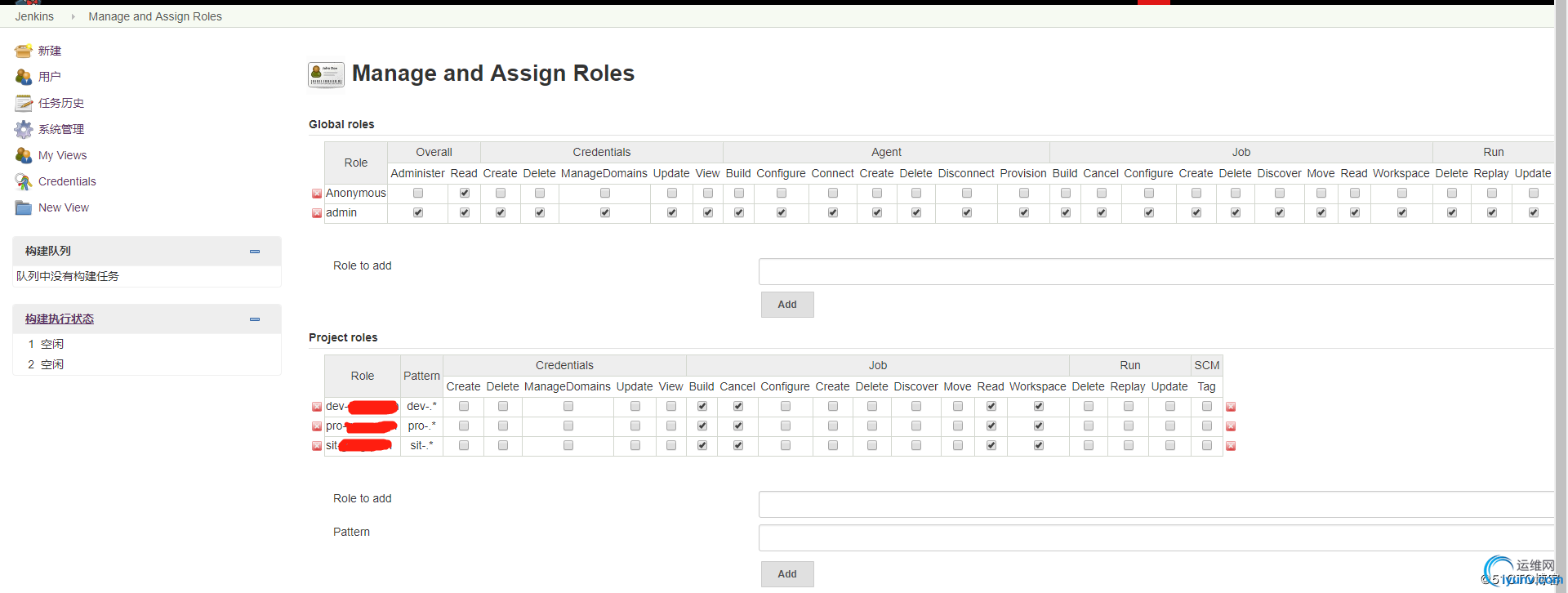The height and width of the screenshot is (593, 1568).
Task: Collapse the 构建队列 build queue panel
Action: coord(255,252)
